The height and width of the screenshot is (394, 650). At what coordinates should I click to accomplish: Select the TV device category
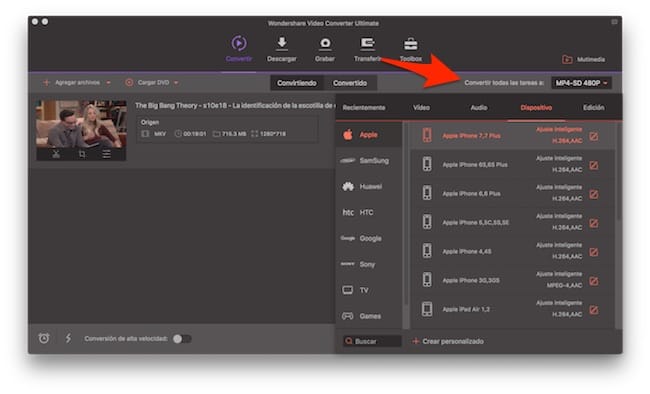(x=369, y=290)
